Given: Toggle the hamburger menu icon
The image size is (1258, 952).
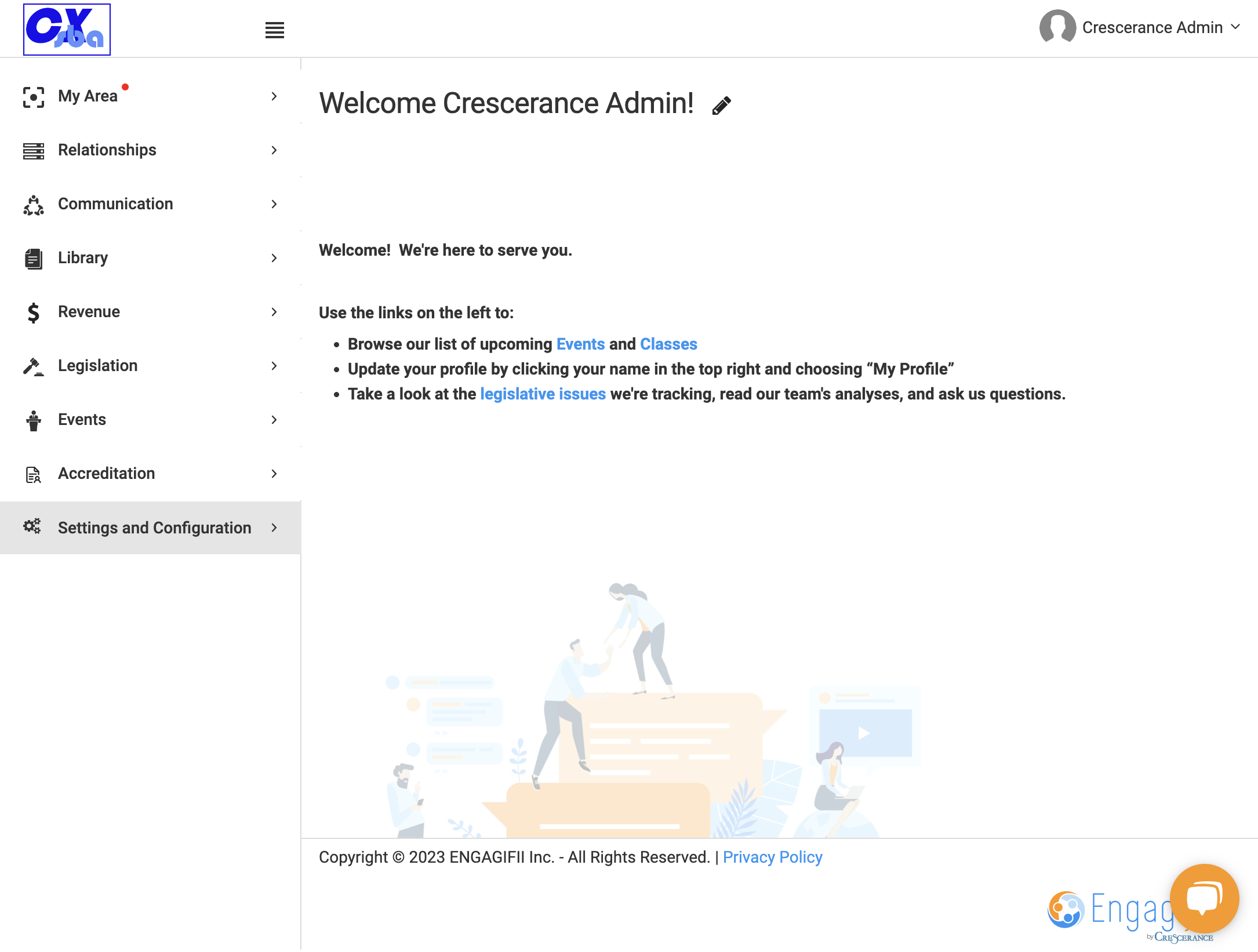Looking at the screenshot, I should click(x=275, y=30).
